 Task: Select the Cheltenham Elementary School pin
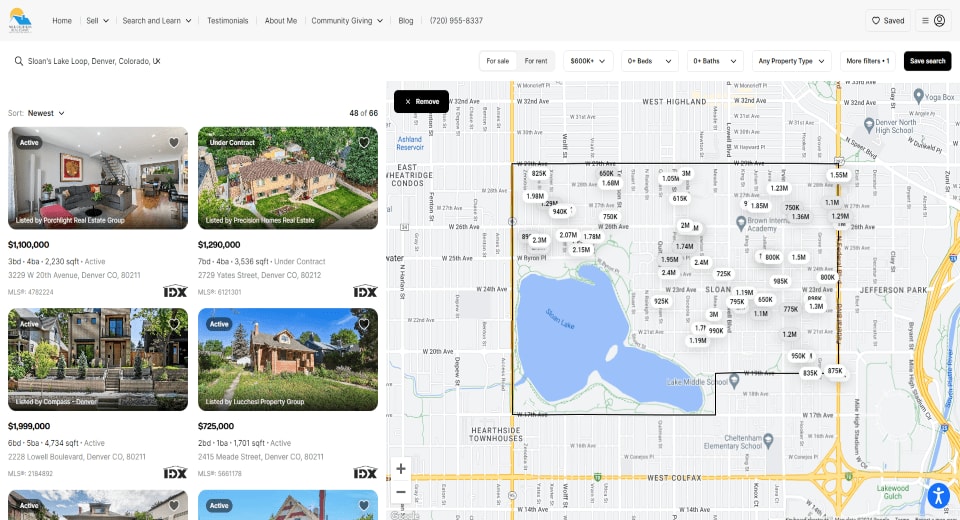point(768,440)
